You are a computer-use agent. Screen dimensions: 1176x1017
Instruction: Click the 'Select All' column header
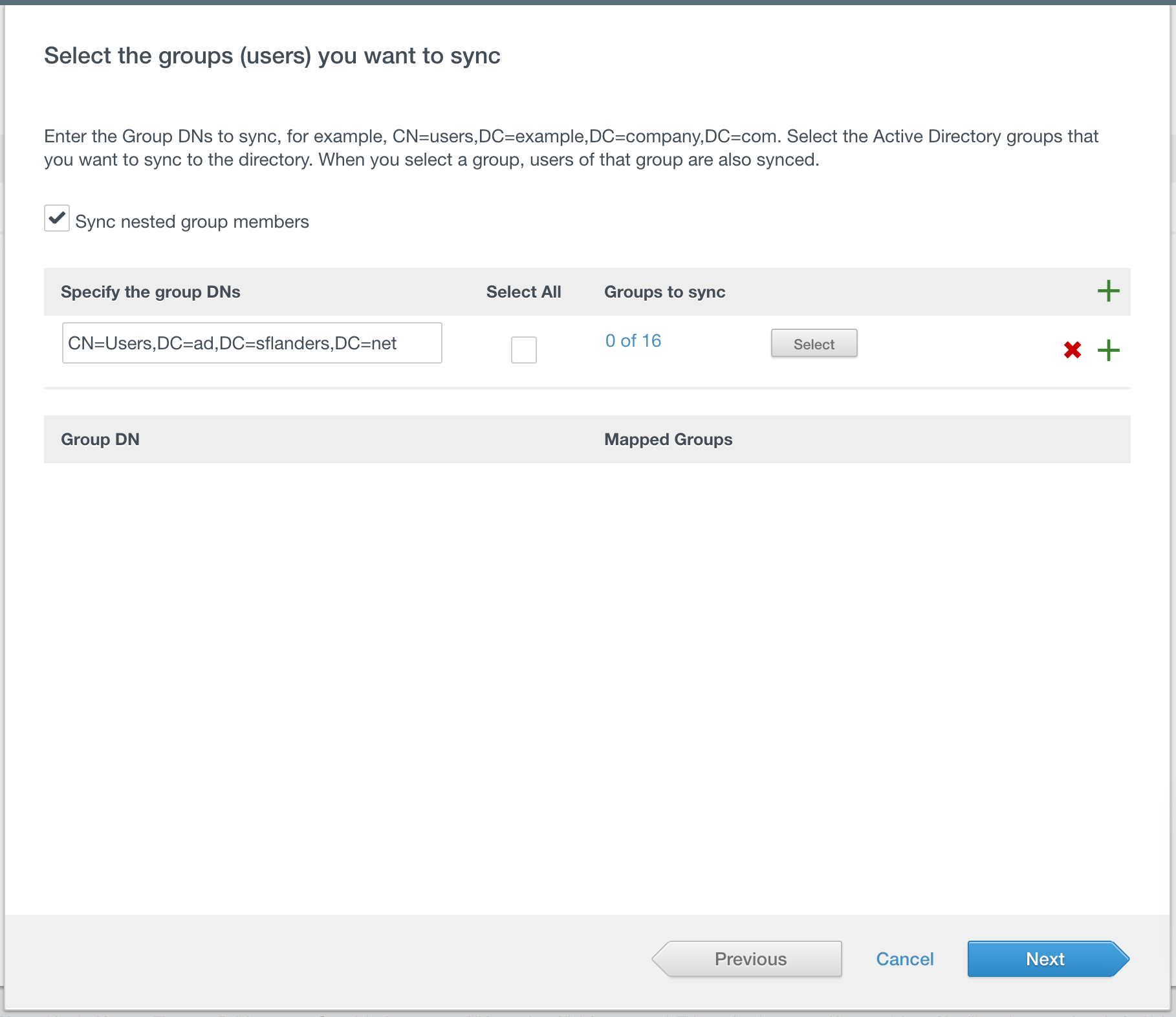pyautogui.click(x=523, y=292)
